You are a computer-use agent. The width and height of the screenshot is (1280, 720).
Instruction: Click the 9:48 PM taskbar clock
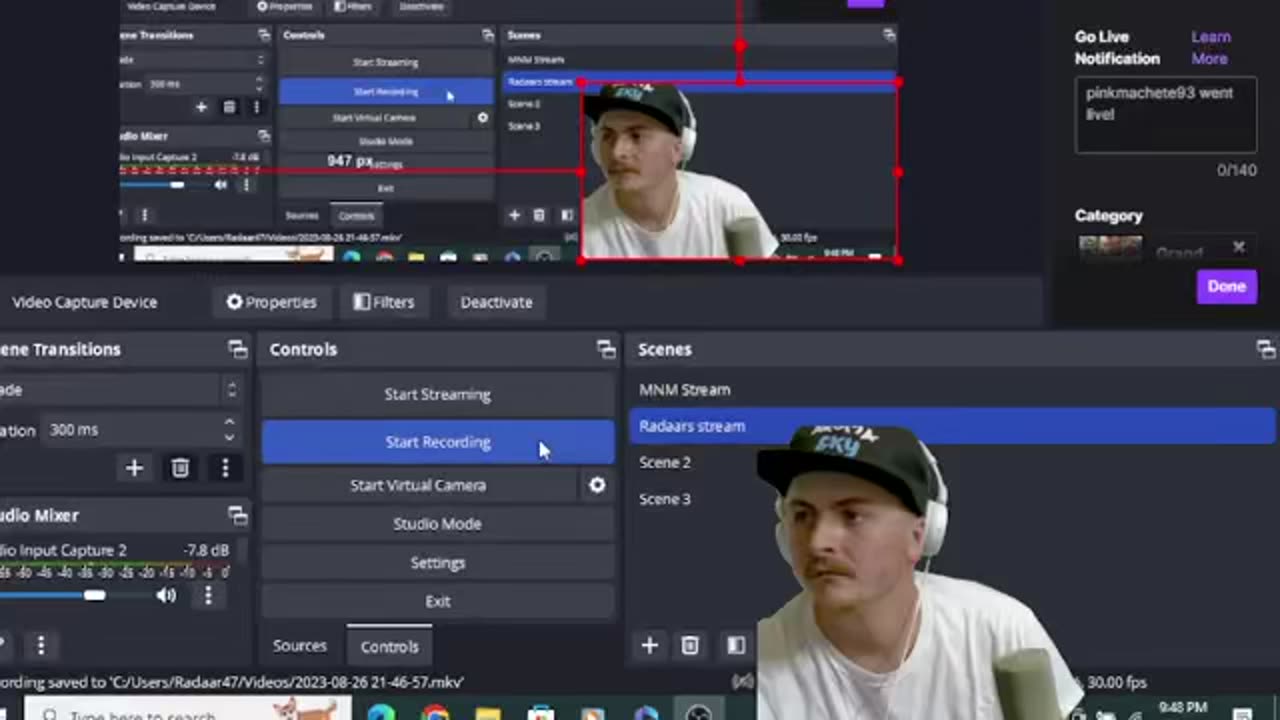[x=1183, y=708]
